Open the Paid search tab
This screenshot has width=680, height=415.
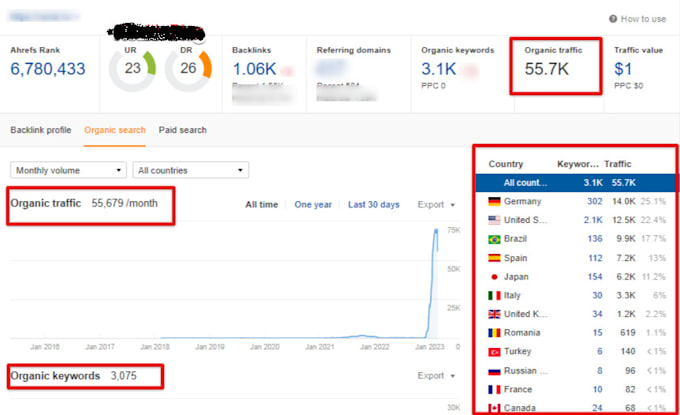(x=183, y=130)
